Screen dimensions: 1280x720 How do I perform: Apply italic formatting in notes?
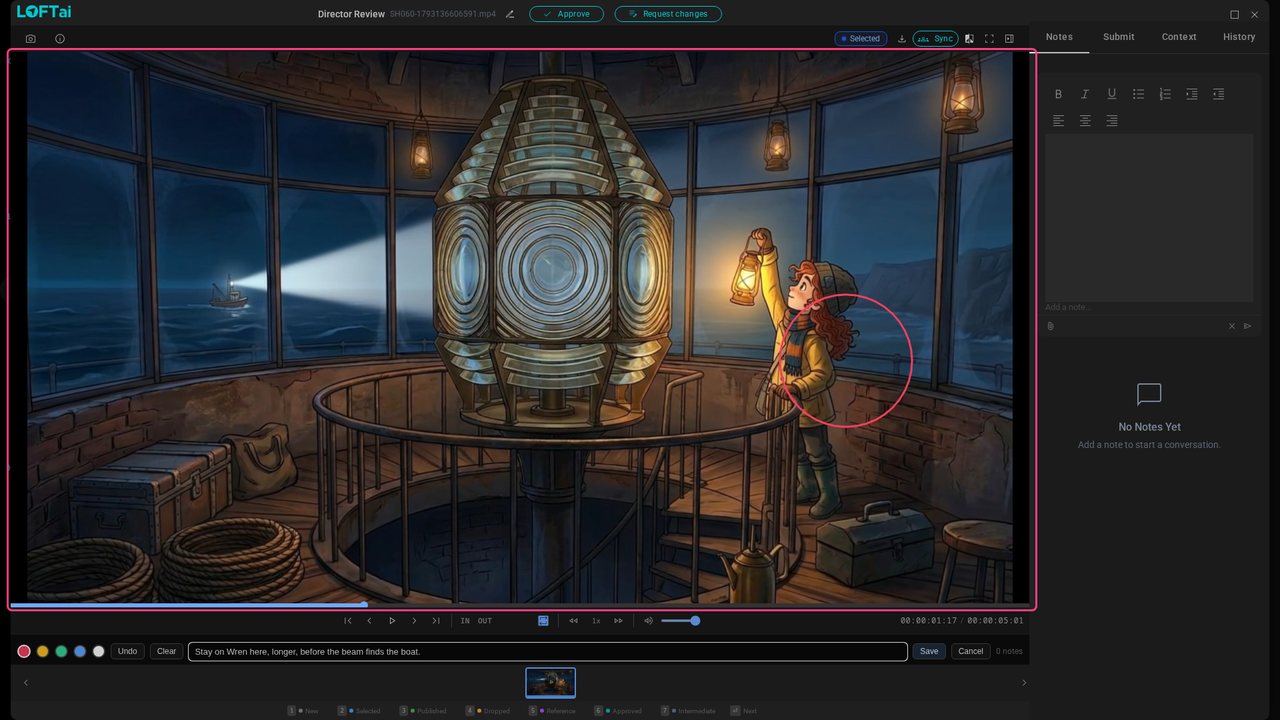point(1085,94)
